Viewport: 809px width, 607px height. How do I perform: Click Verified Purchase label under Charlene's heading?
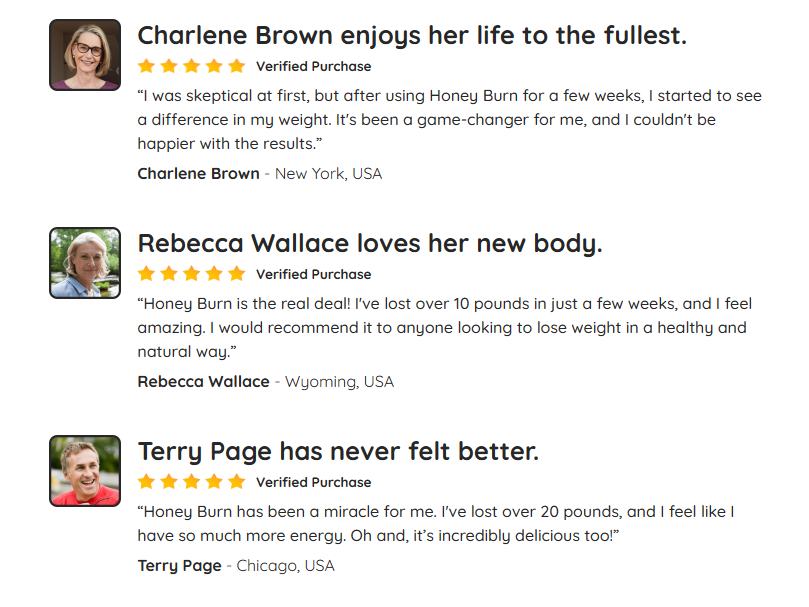click(x=314, y=67)
